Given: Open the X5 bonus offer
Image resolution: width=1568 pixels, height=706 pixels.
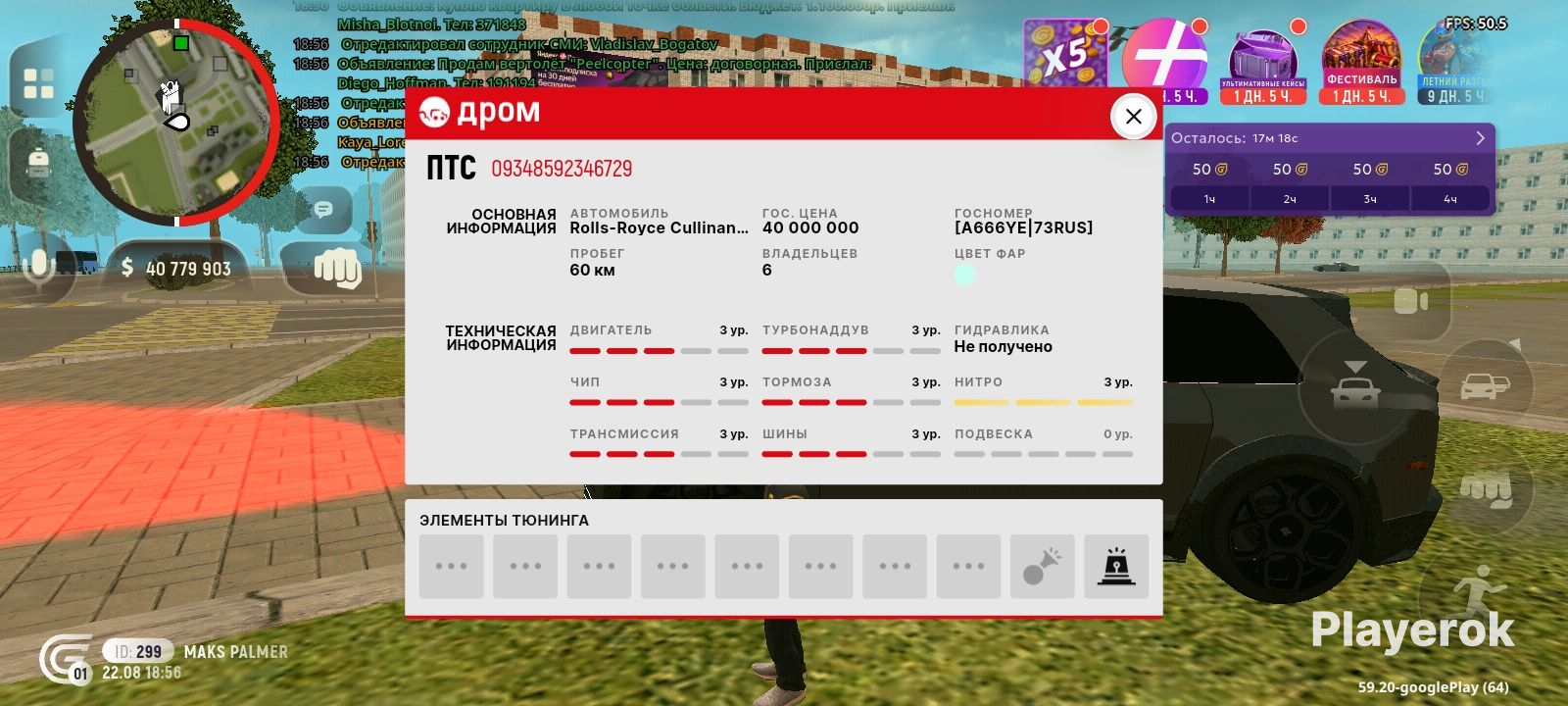Looking at the screenshot, I should [1065, 59].
